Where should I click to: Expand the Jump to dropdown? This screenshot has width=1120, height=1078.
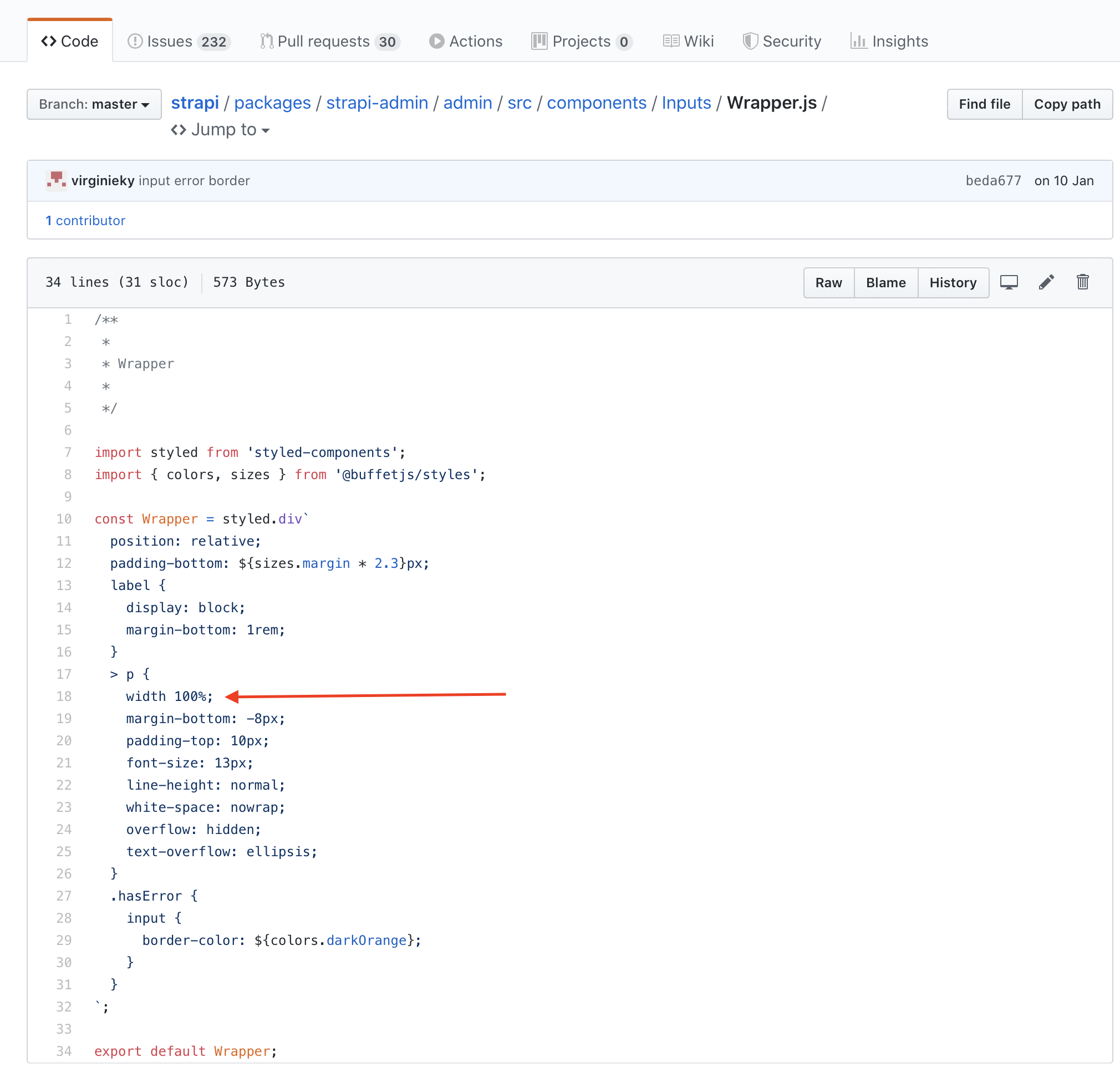(x=225, y=130)
